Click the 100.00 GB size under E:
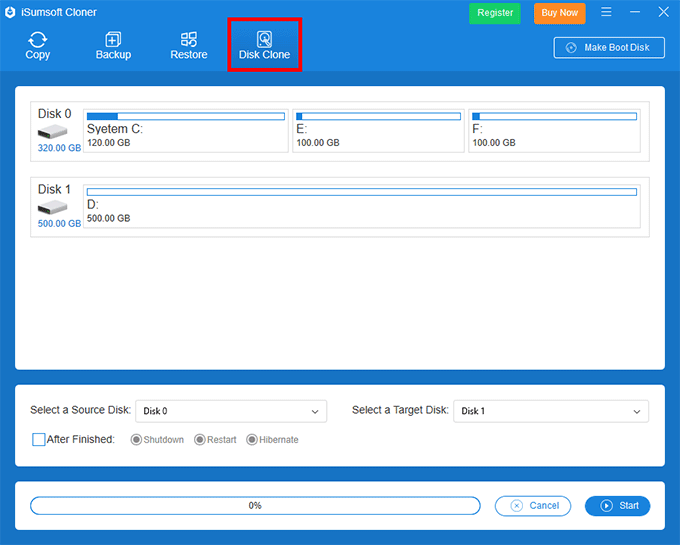 [x=318, y=143]
